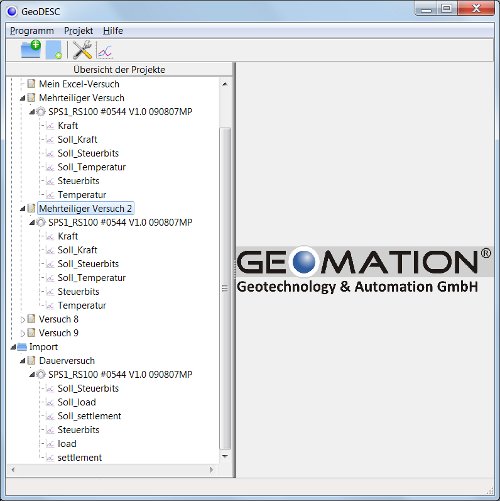Click the new document toolbar icon
Screen dimensions: 500x501
pos(54,50)
